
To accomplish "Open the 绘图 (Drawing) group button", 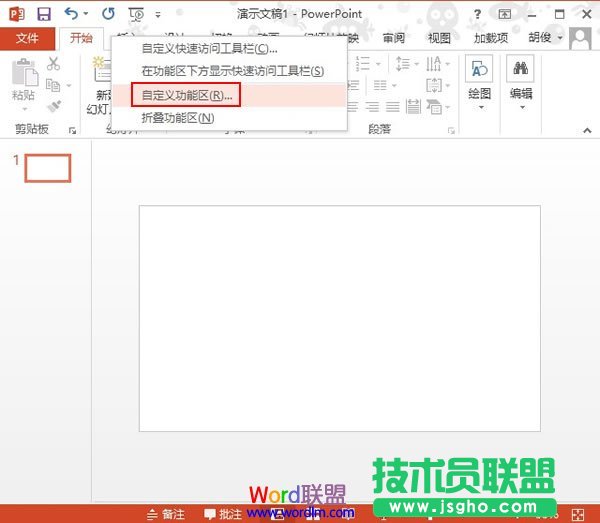I will [479, 80].
